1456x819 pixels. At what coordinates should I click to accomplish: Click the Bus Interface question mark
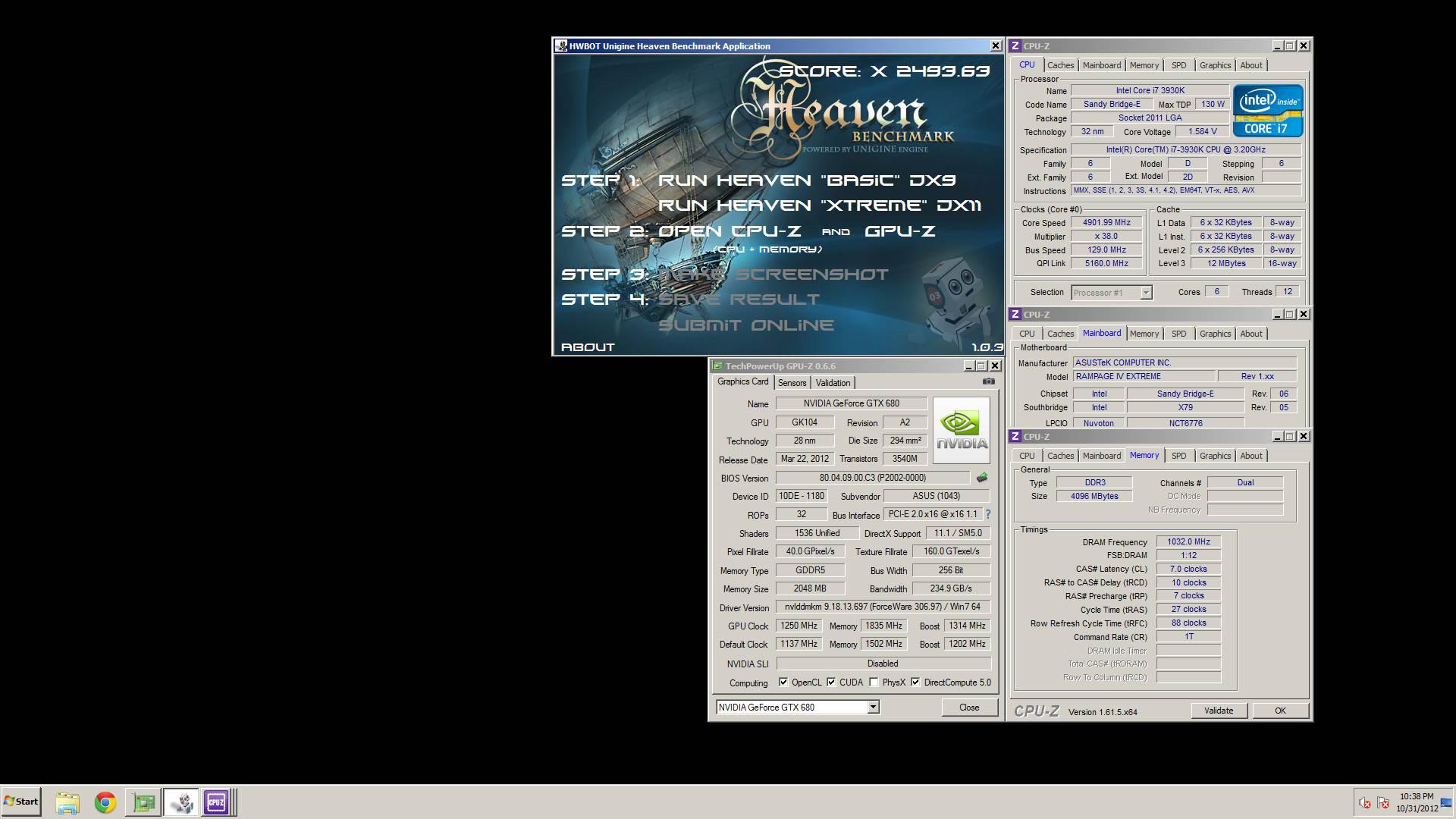pyautogui.click(x=988, y=514)
